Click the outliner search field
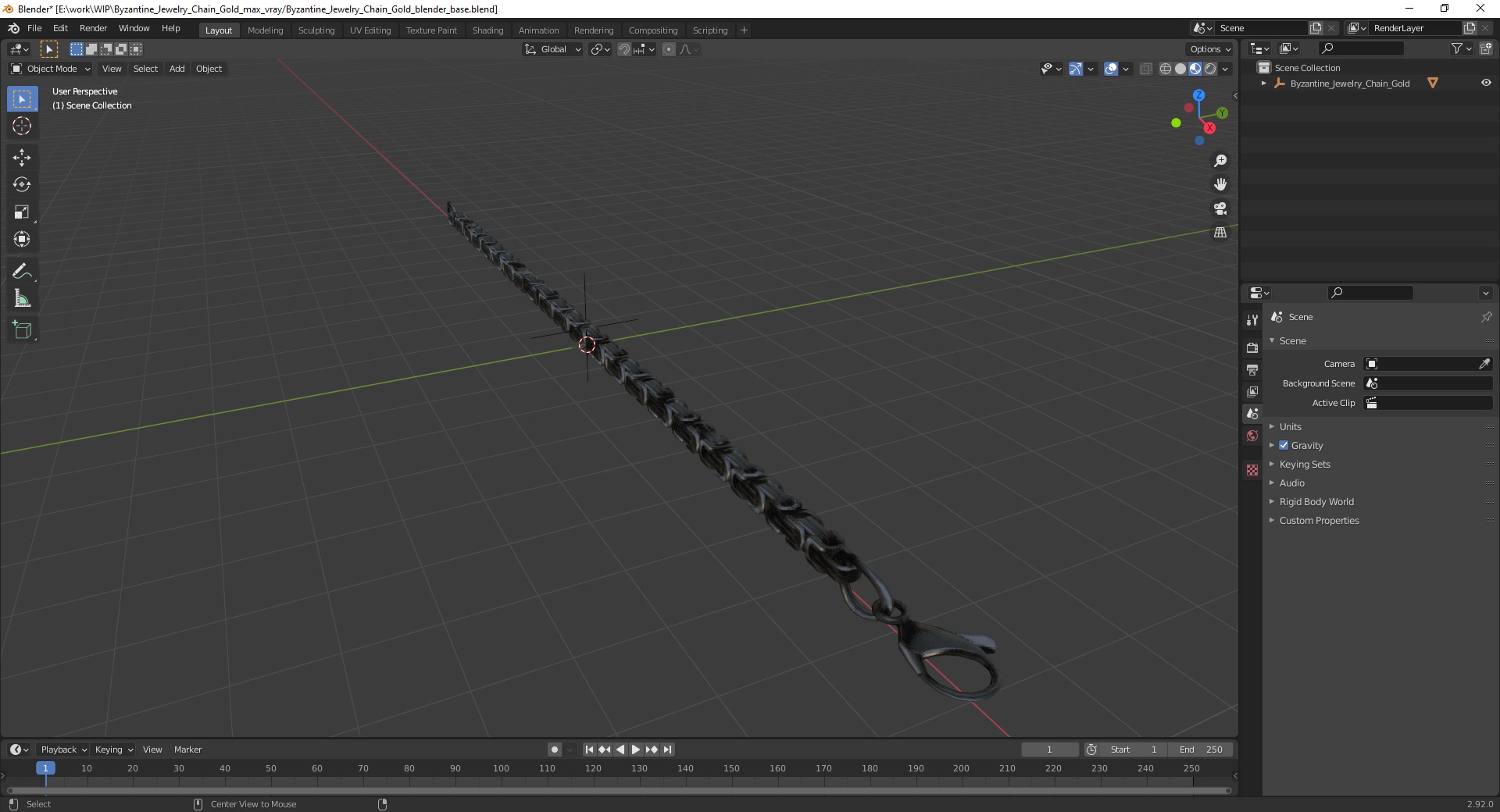 (x=1360, y=48)
